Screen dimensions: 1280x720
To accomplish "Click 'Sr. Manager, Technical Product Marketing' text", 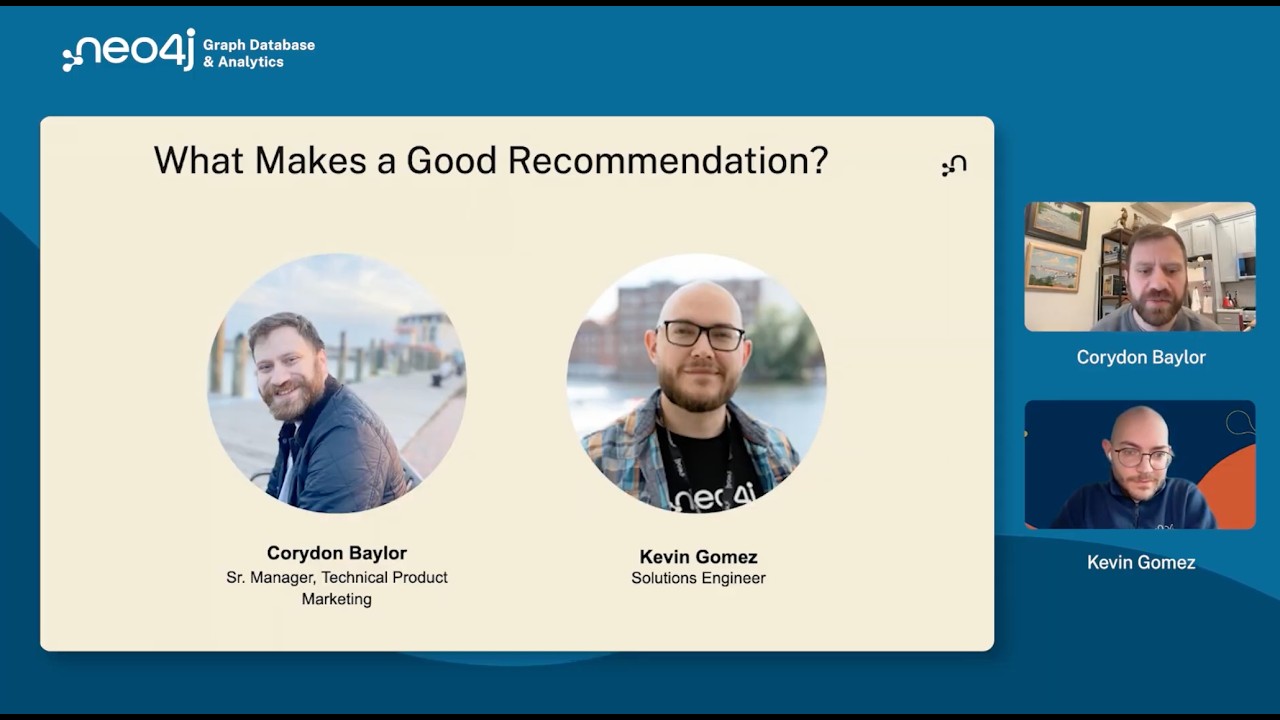I will tap(337, 588).
